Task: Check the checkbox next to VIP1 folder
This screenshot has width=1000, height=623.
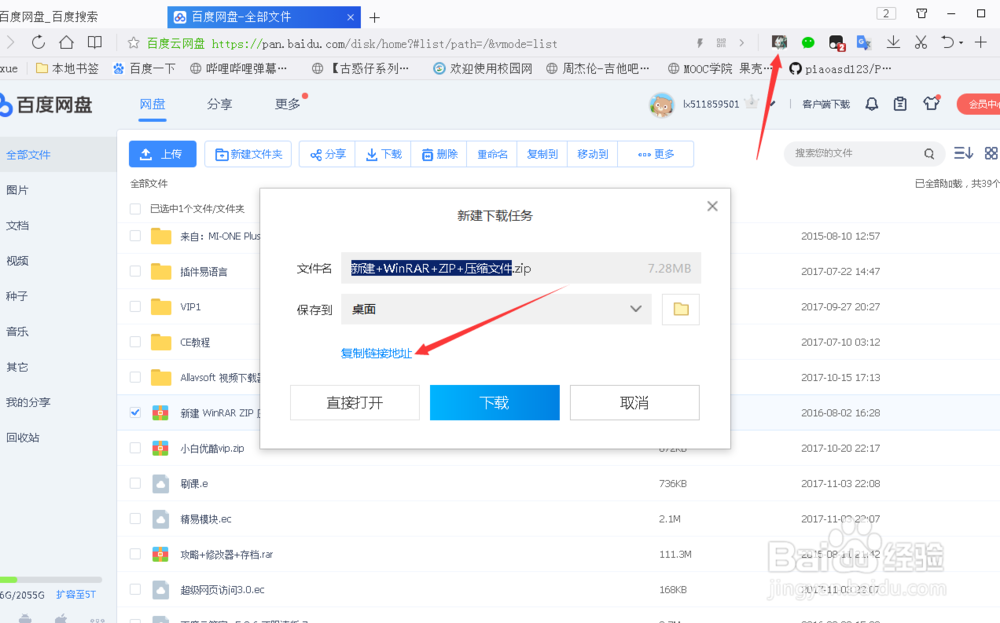Action: [x=135, y=307]
